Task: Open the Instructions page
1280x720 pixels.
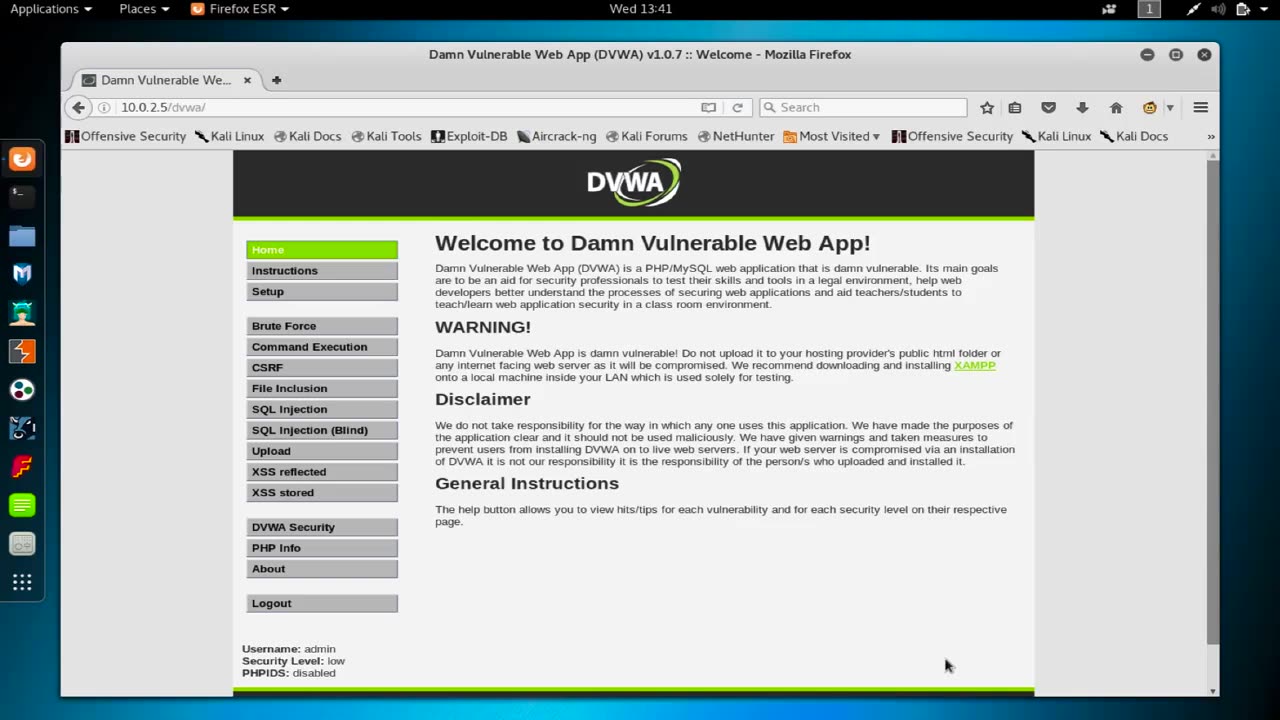Action: pos(322,271)
